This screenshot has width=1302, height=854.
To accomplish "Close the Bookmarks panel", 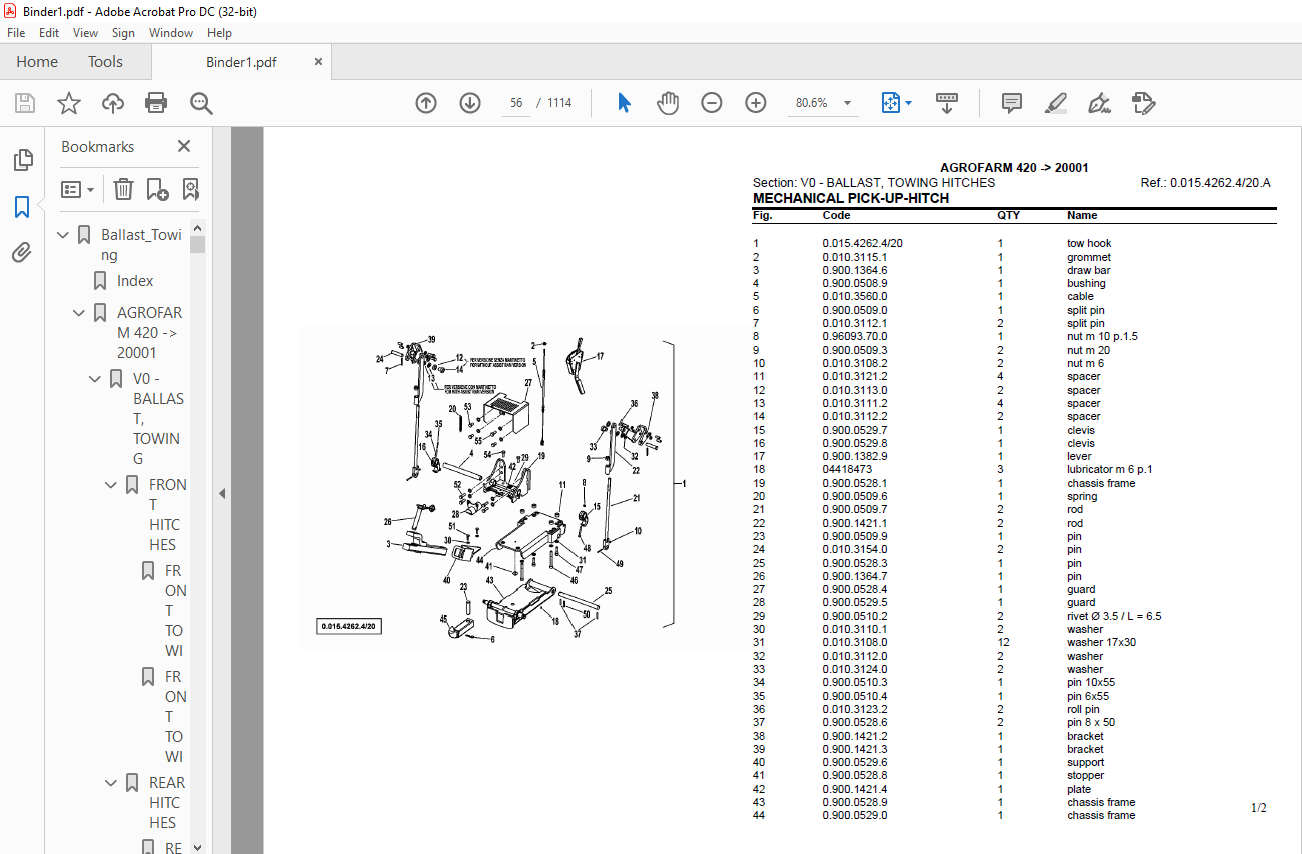I will pyautogui.click(x=184, y=146).
